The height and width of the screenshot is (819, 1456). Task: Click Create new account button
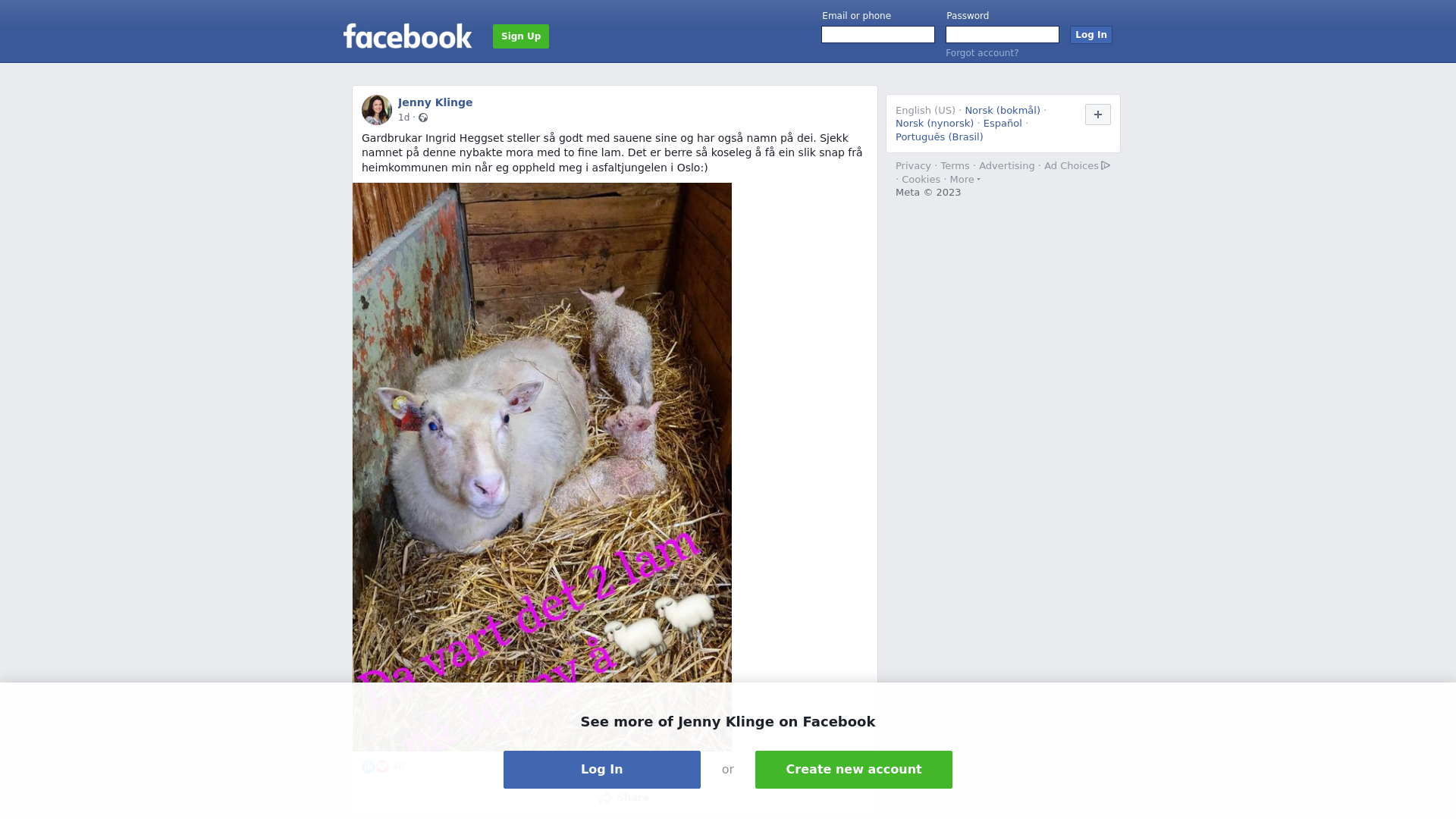click(853, 770)
